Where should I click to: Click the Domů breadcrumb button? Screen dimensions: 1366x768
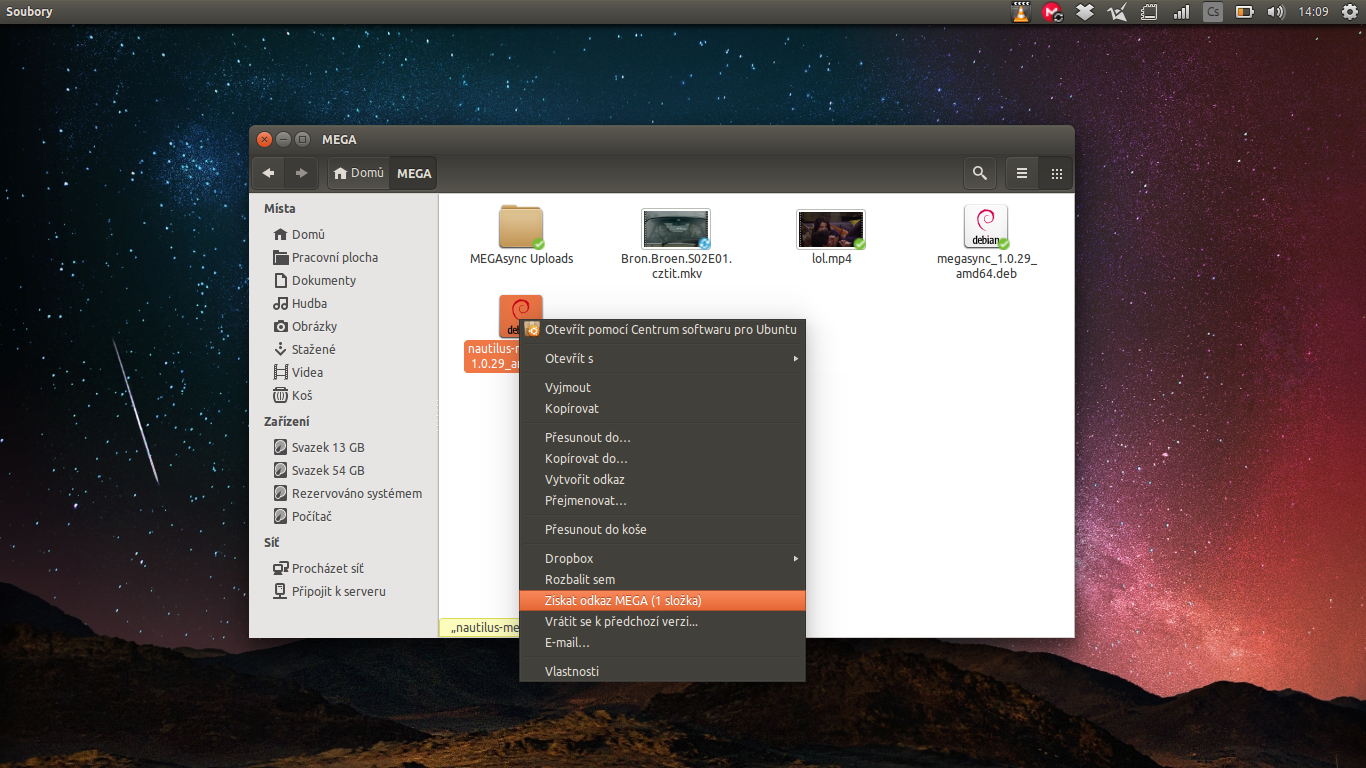click(358, 172)
